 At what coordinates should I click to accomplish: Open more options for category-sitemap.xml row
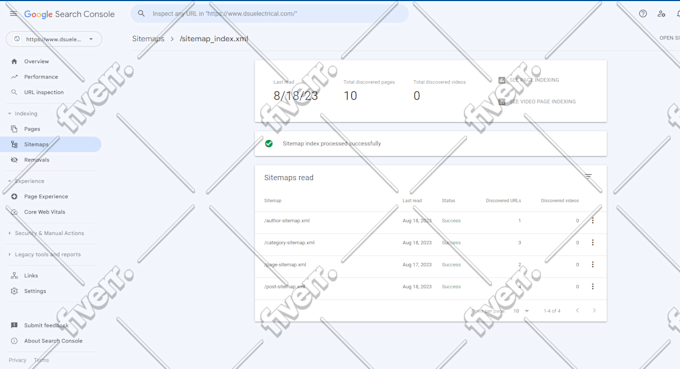592,243
